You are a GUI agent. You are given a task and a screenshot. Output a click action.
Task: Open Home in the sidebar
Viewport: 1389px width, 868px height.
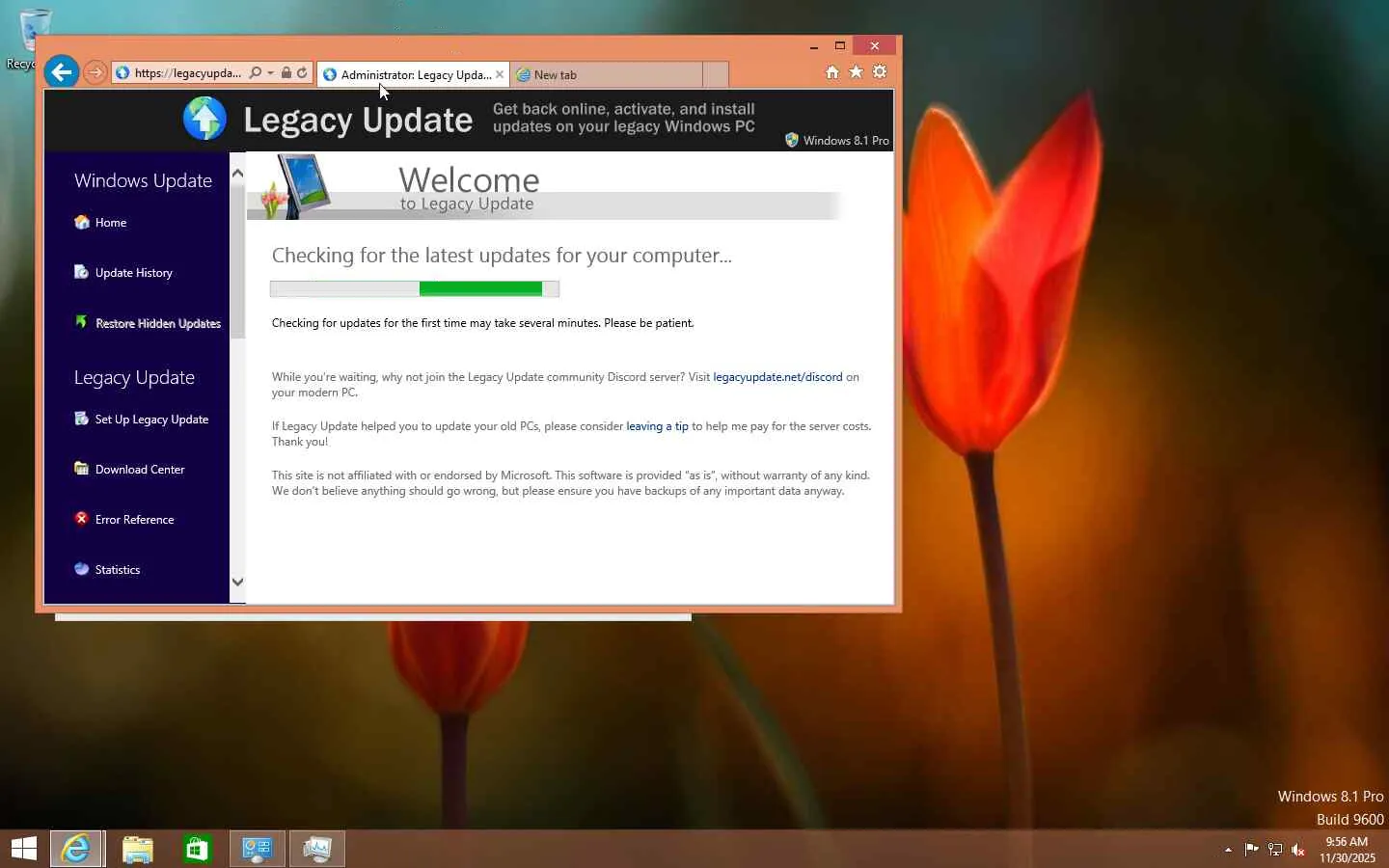[x=111, y=223]
